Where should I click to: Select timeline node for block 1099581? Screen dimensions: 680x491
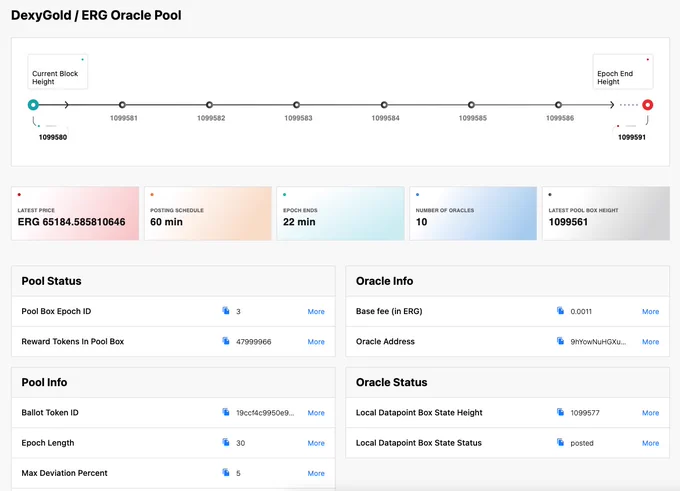pyautogui.click(x=122, y=105)
